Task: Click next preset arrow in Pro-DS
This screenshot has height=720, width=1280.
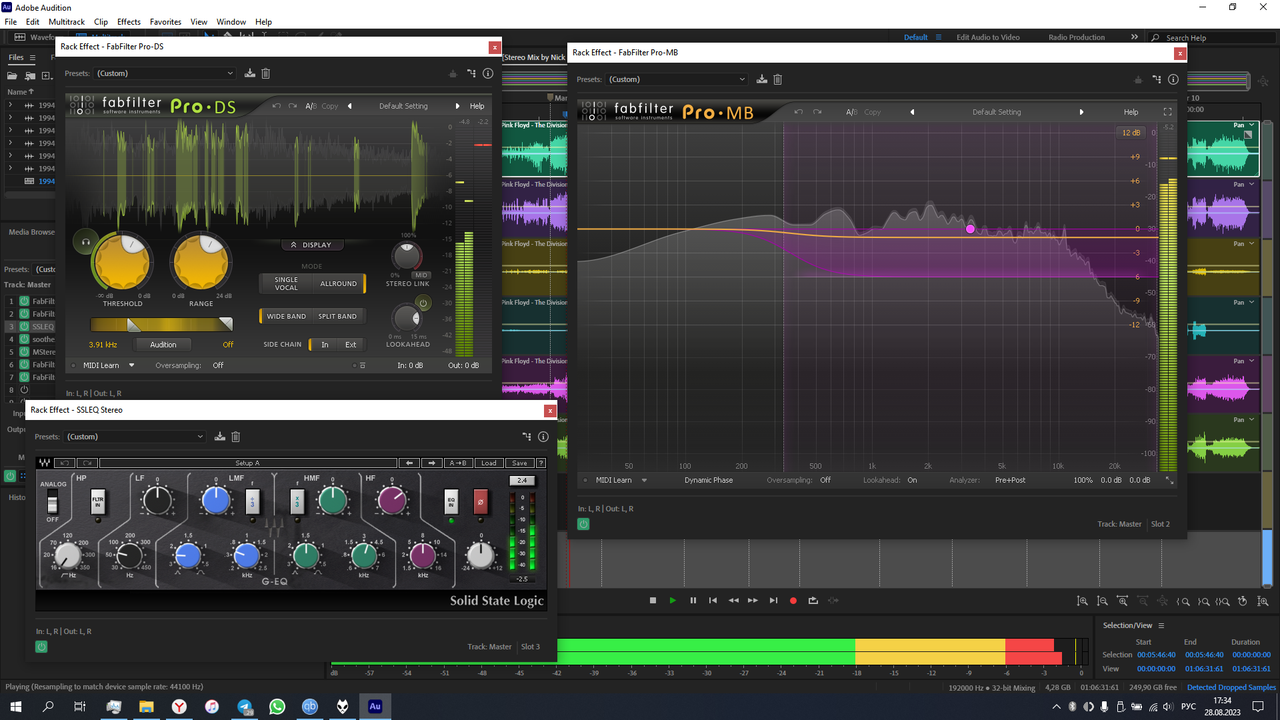Action: 458,106
